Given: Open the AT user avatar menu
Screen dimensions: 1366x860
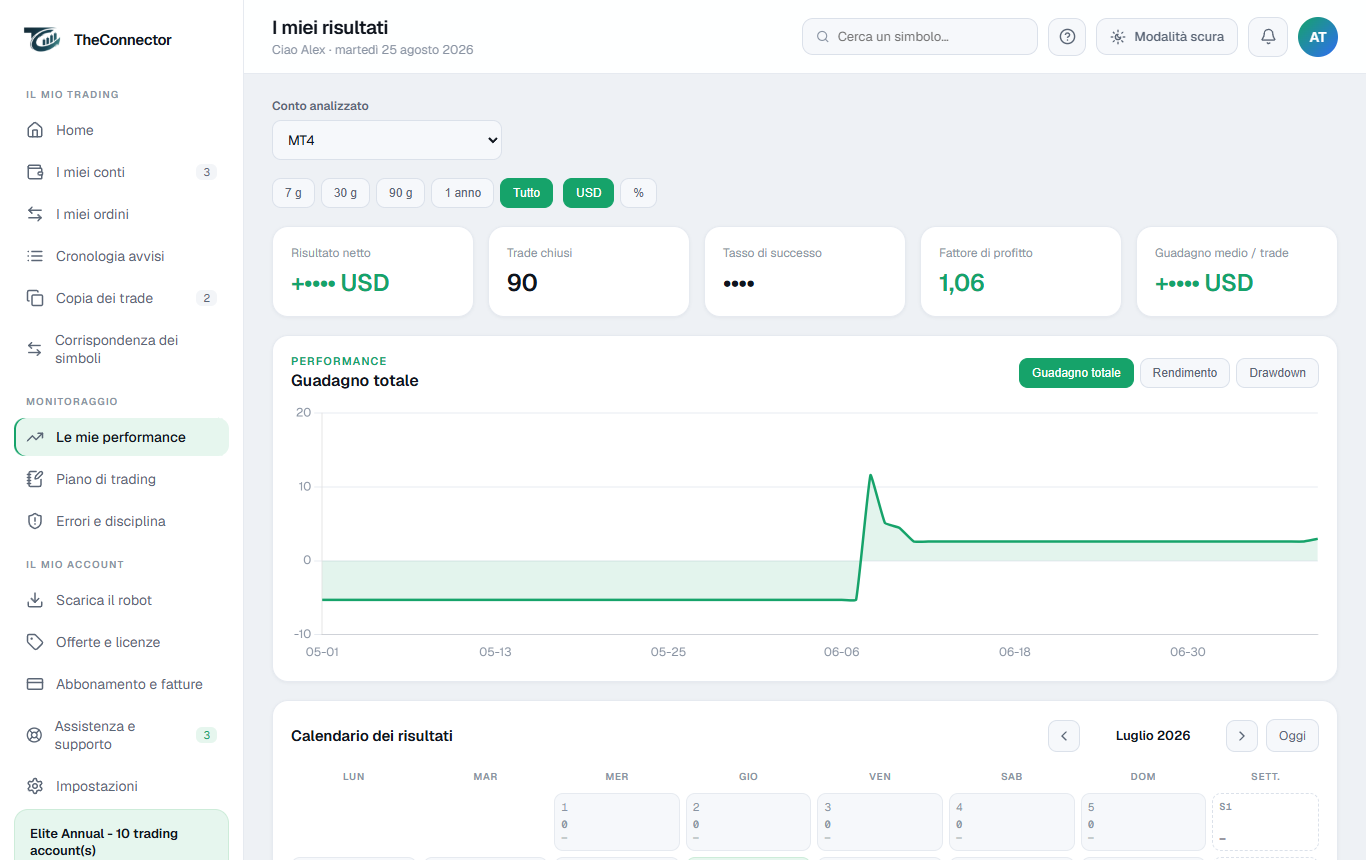Looking at the screenshot, I should [x=1318, y=37].
